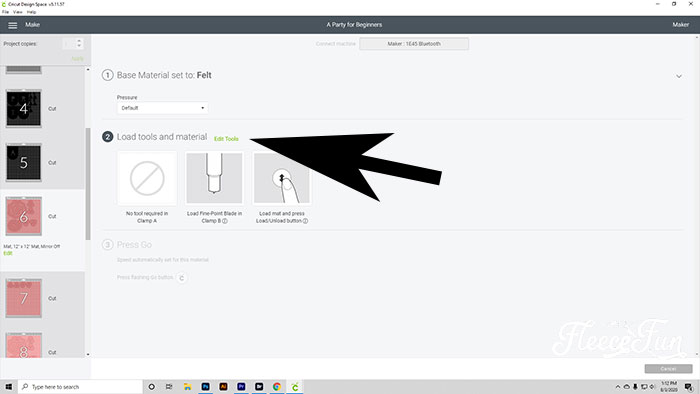Open the Help menu
Viewport: 700px width, 394px height.
pos(31,12)
